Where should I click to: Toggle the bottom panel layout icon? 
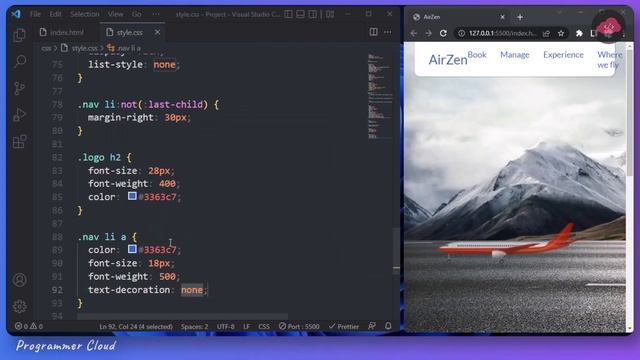[x=300, y=14]
